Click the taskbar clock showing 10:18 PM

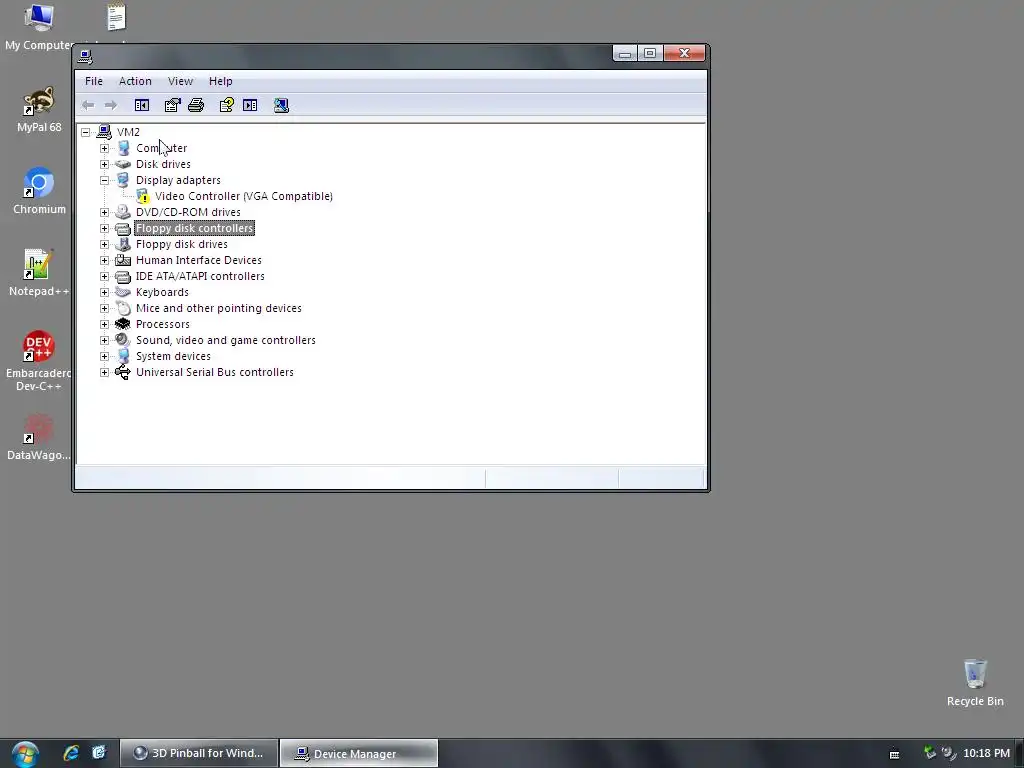[x=986, y=753]
